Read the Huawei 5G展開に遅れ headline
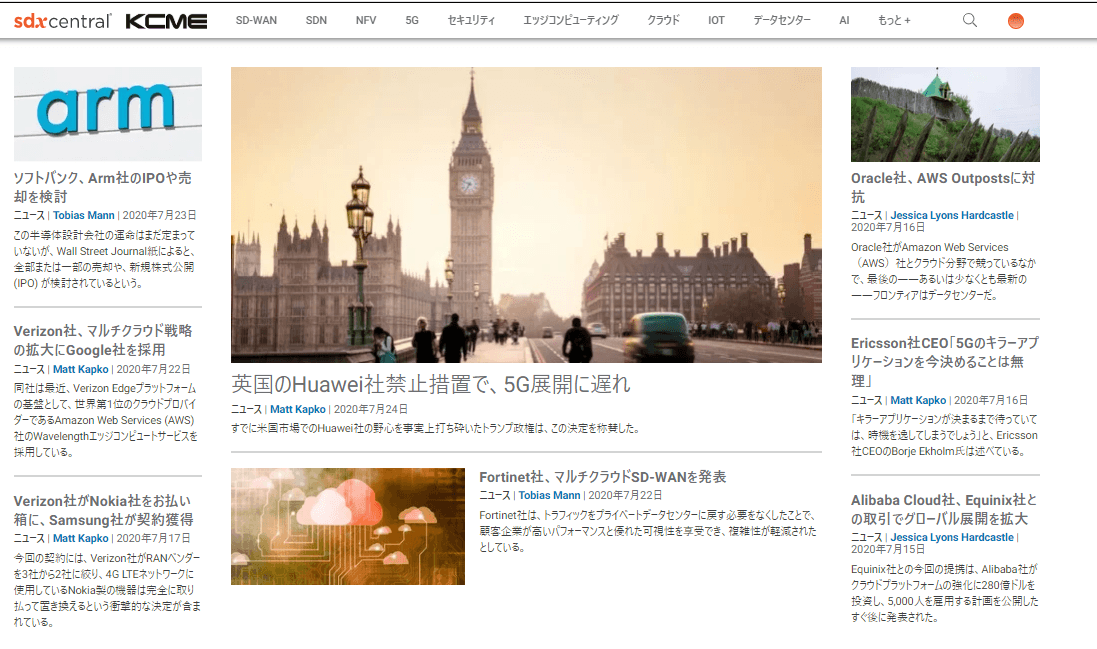The width and height of the screenshot is (1097, 649). [x=431, y=384]
